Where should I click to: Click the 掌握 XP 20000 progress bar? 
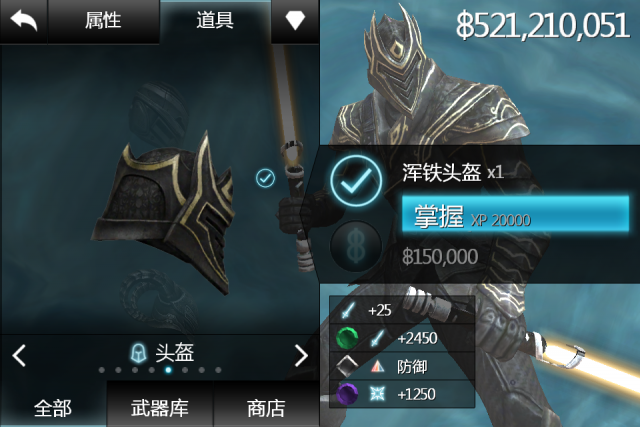coord(516,214)
